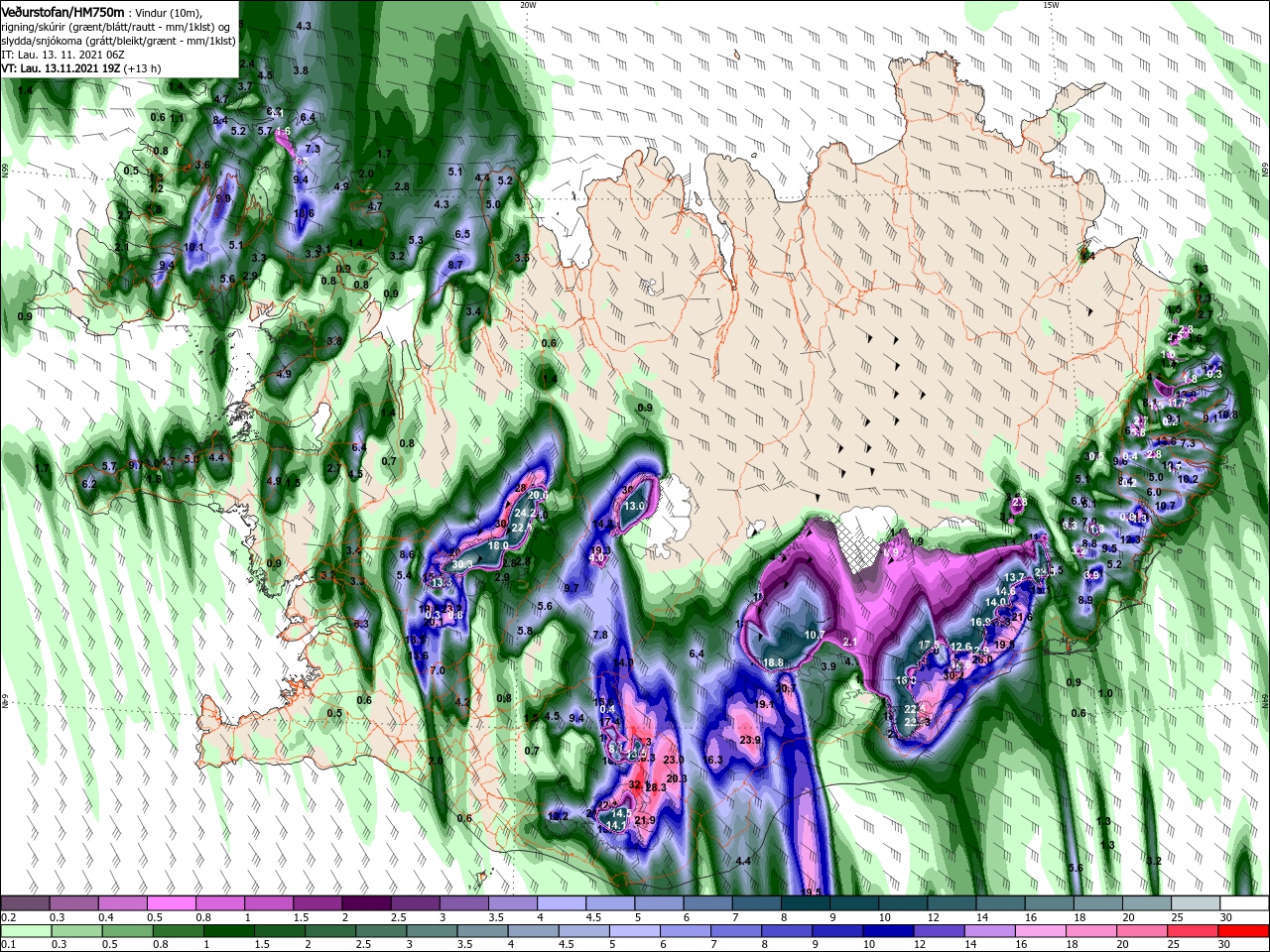Click the map value 23.0
1270x952 pixels.
(674, 760)
